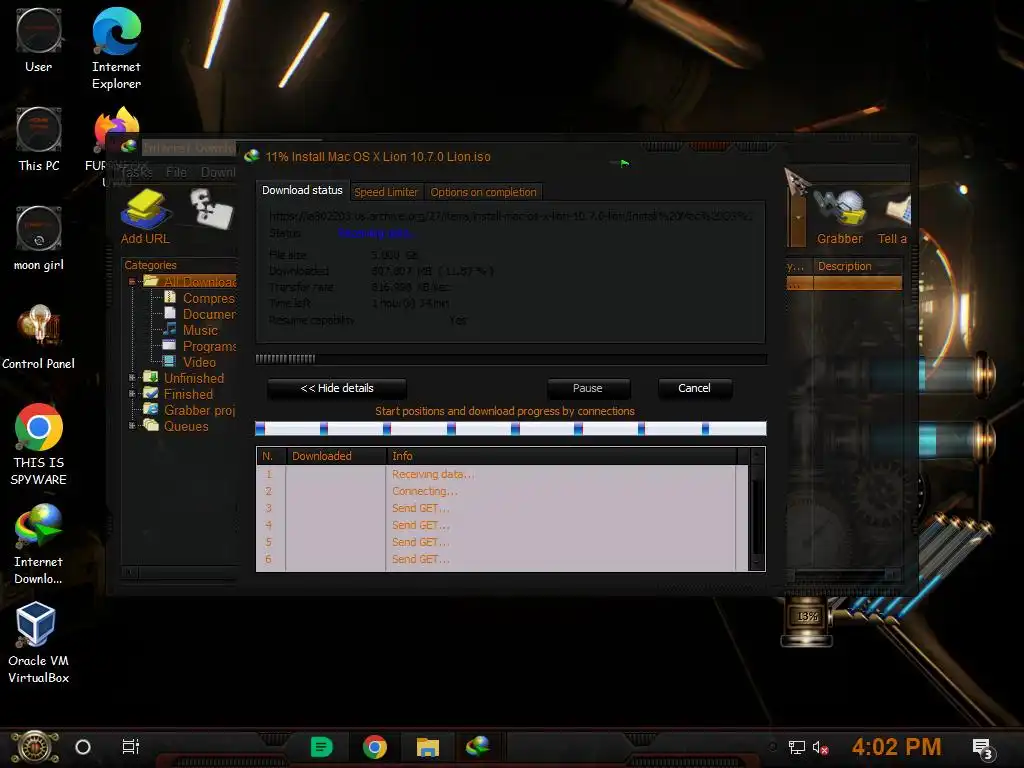
Task: Open the moon girl desktop icon
Action: (x=39, y=239)
